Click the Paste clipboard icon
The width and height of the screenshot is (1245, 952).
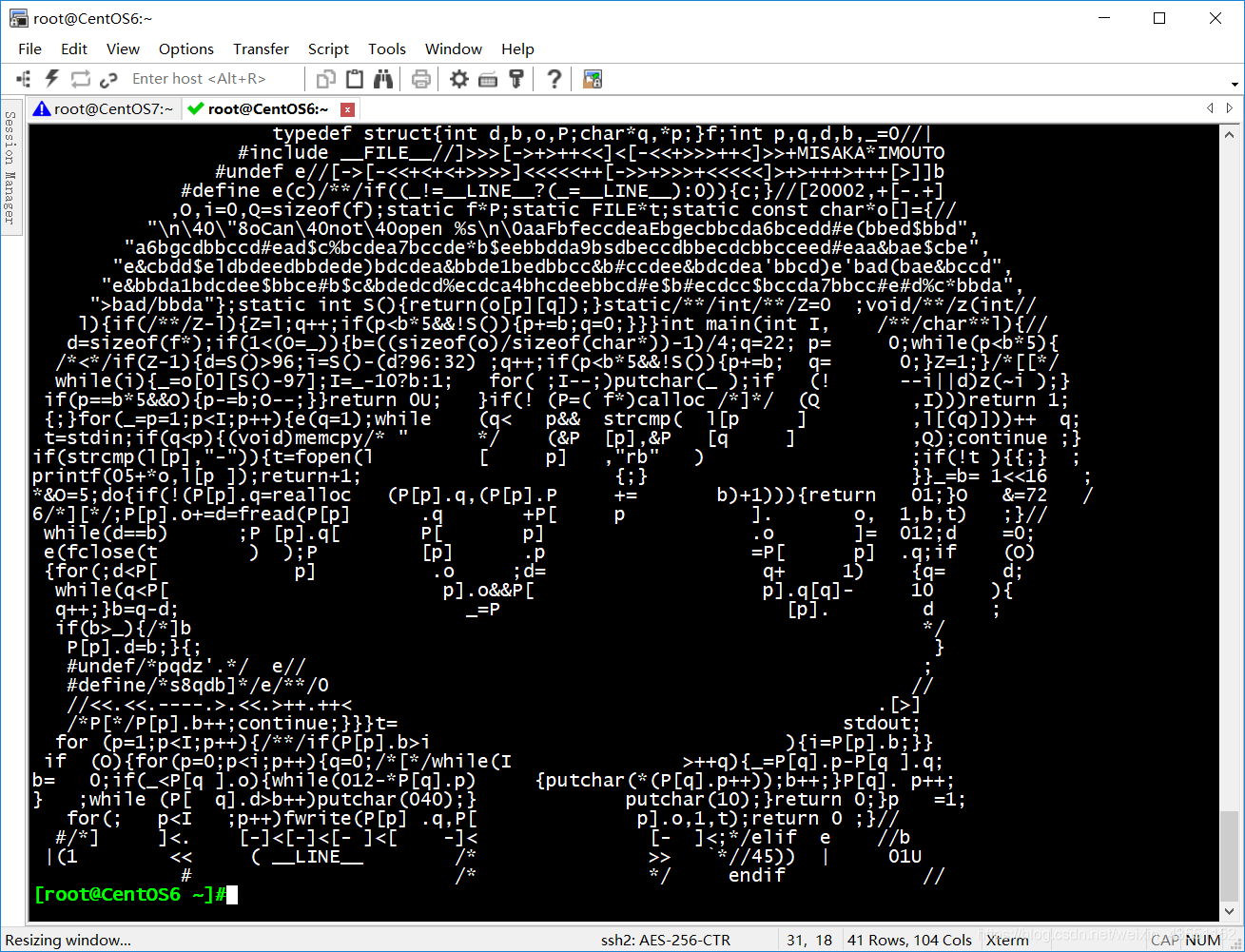coord(355,79)
